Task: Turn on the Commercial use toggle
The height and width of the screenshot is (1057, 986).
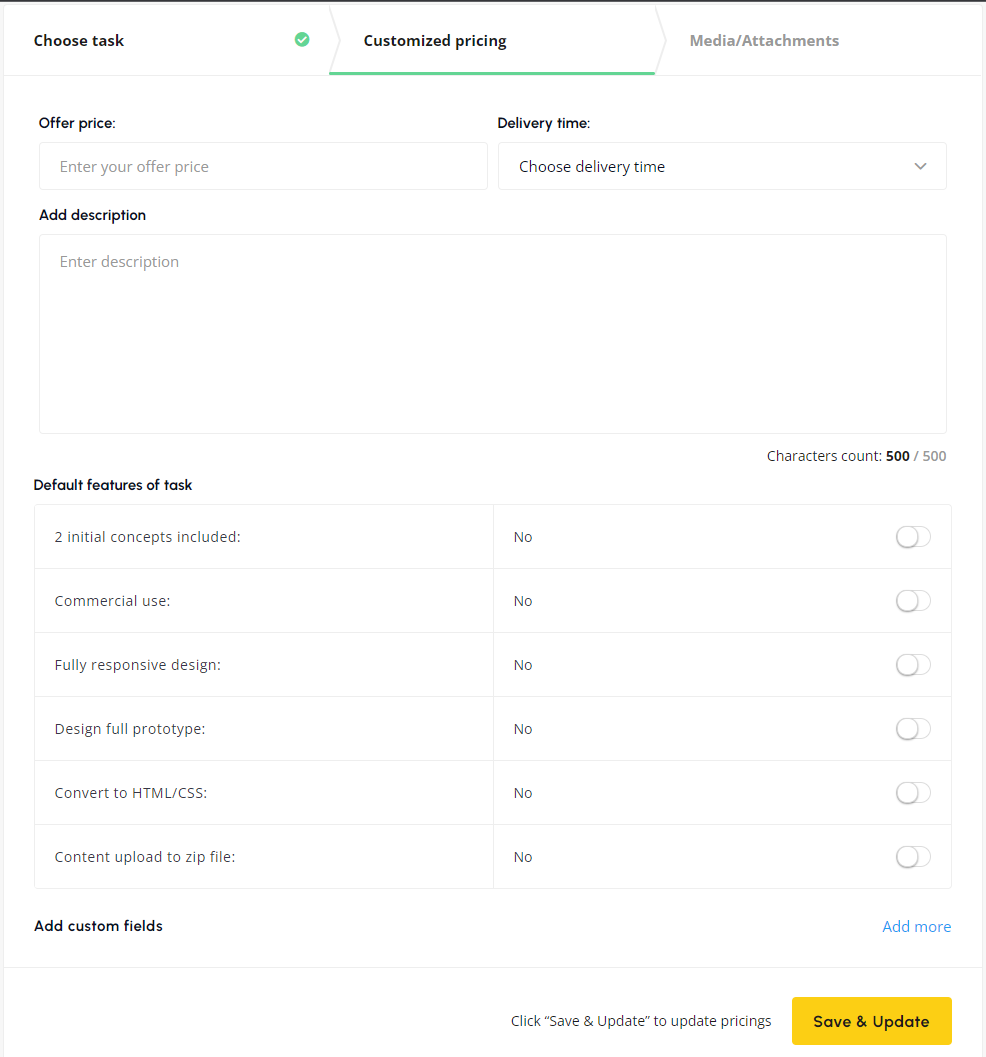Action: (x=913, y=601)
